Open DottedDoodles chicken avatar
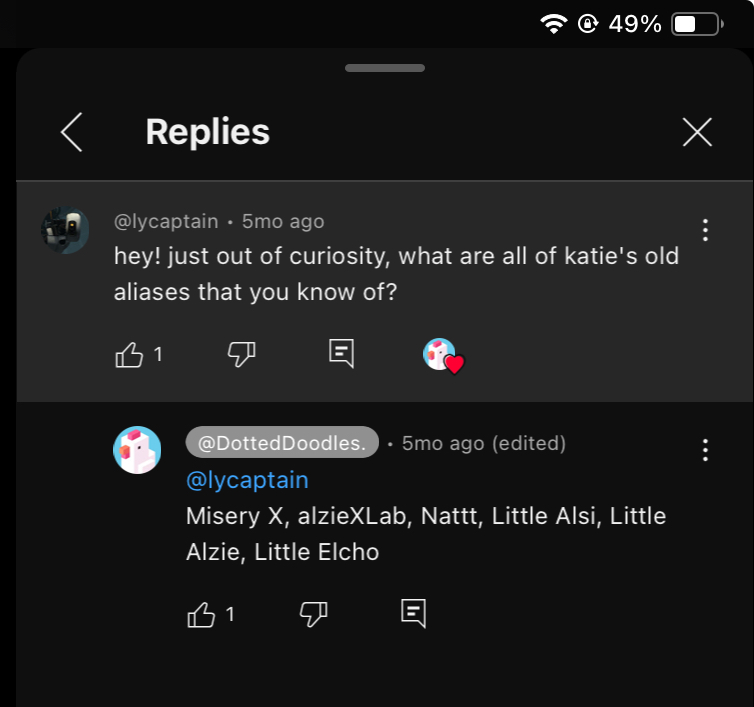This screenshot has height=707, width=754. [x=137, y=450]
